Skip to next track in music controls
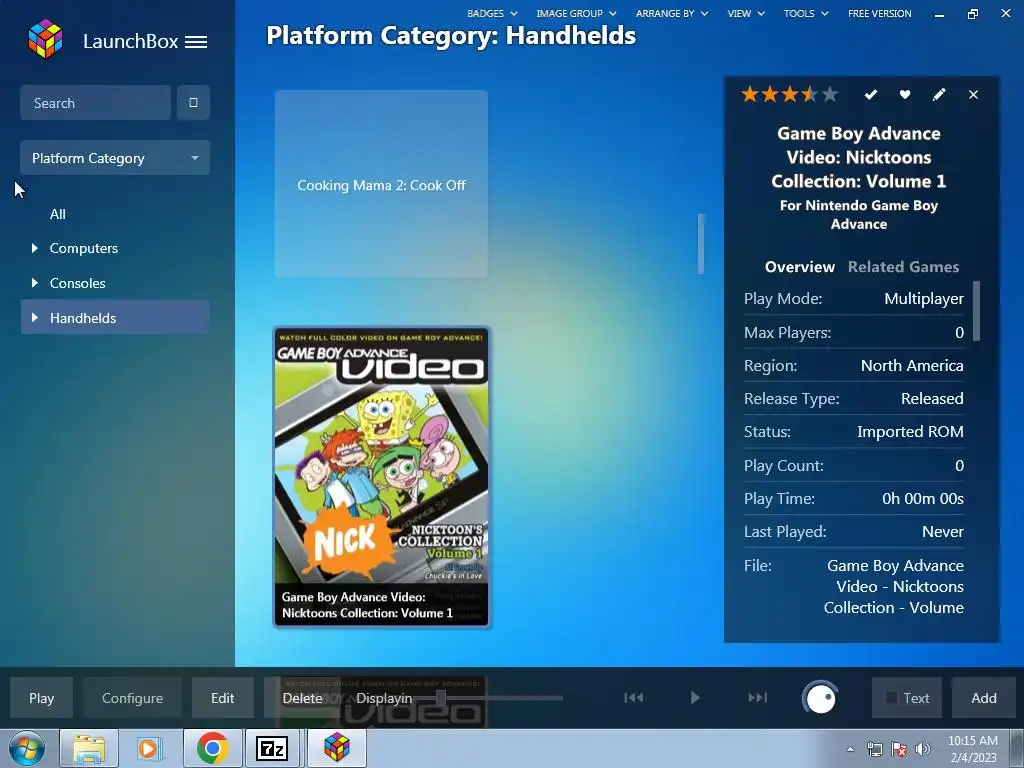1024x768 pixels. [x=758, y=697]
